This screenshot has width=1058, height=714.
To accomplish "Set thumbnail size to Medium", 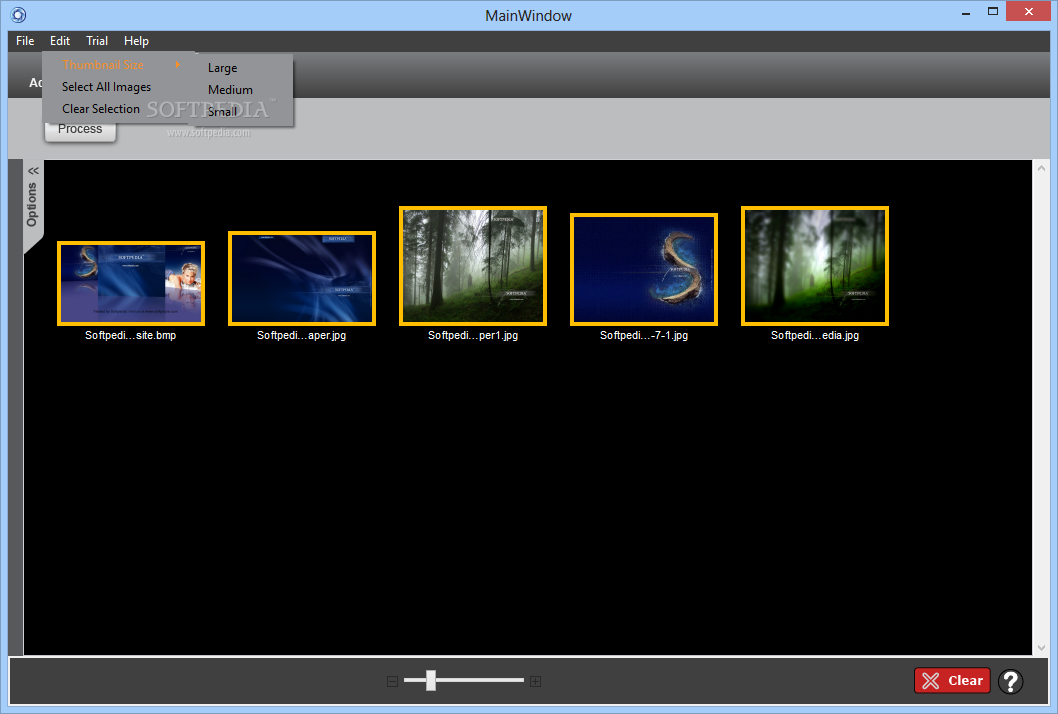I will click(244, 90).
